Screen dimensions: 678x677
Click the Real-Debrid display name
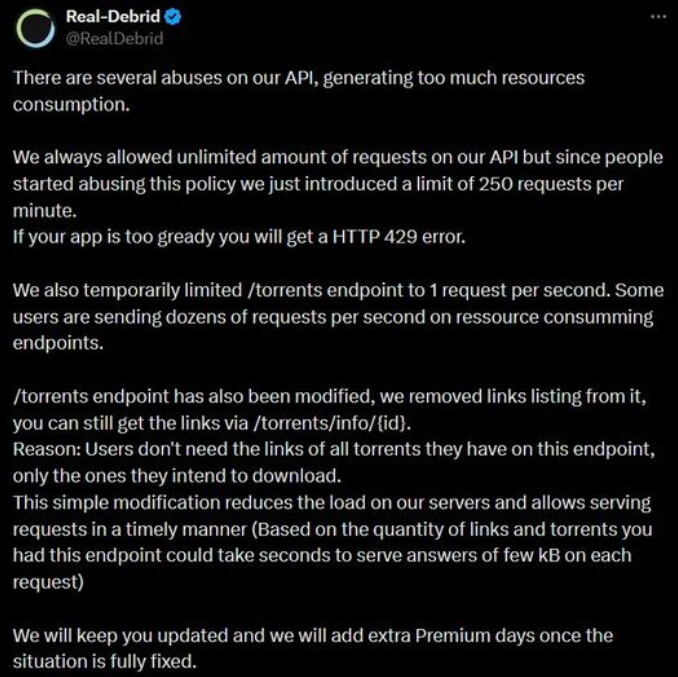click(x=113, y=17)
